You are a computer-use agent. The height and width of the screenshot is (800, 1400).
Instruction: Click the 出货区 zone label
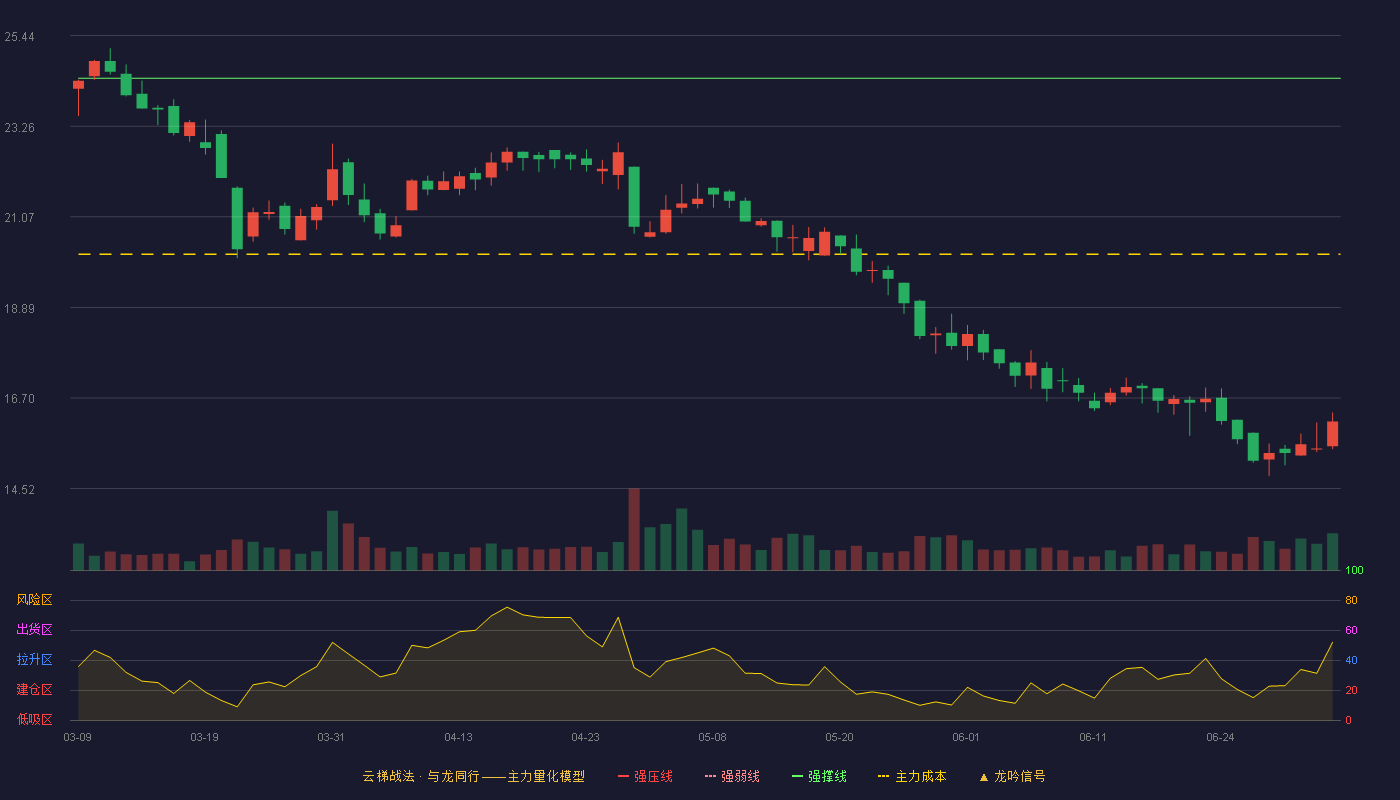[34, 630]
